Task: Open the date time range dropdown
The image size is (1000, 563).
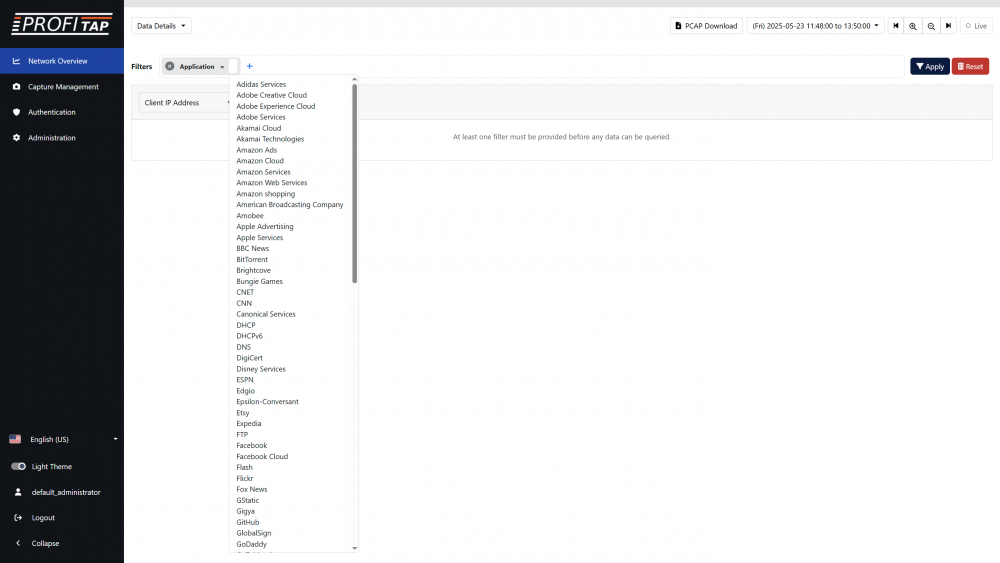Action: 815,26
